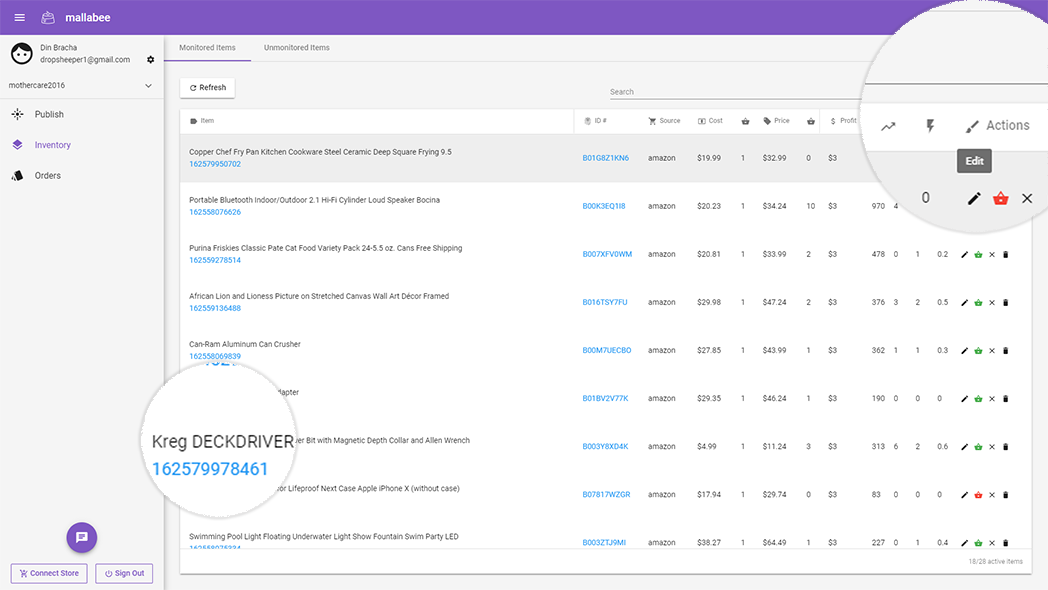Select Swimming Pool Light Floating item title
Screen dimensions: 1048x590
[x=323, y=537]
